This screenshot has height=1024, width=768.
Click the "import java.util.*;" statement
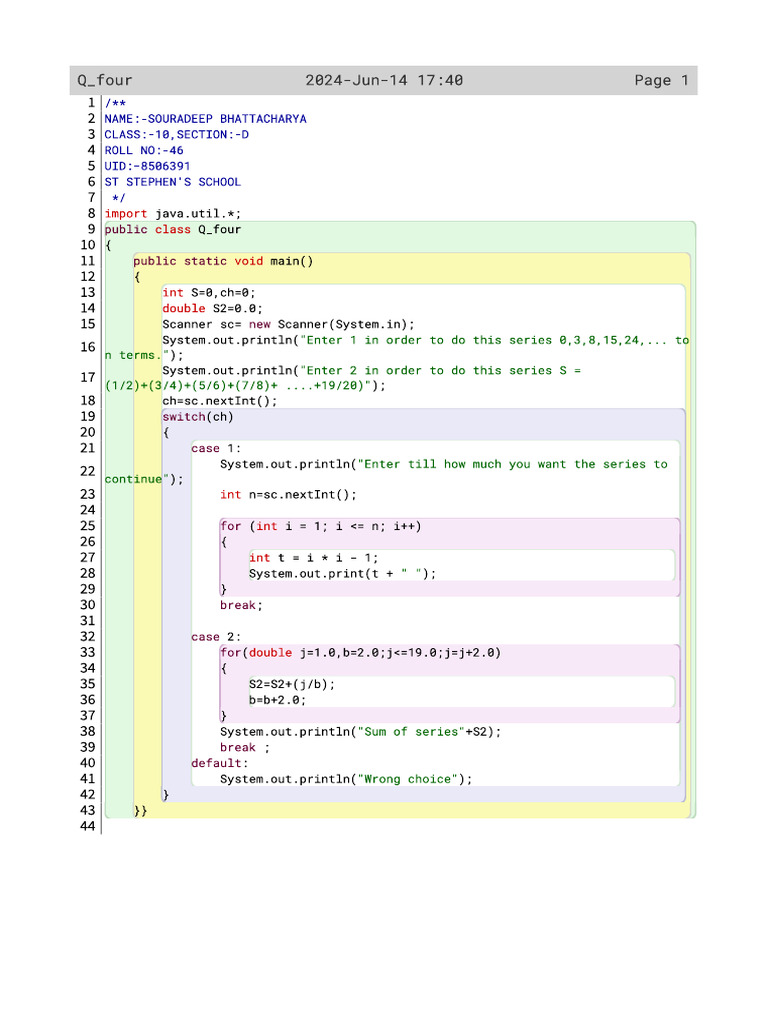(x=172, y=214)
